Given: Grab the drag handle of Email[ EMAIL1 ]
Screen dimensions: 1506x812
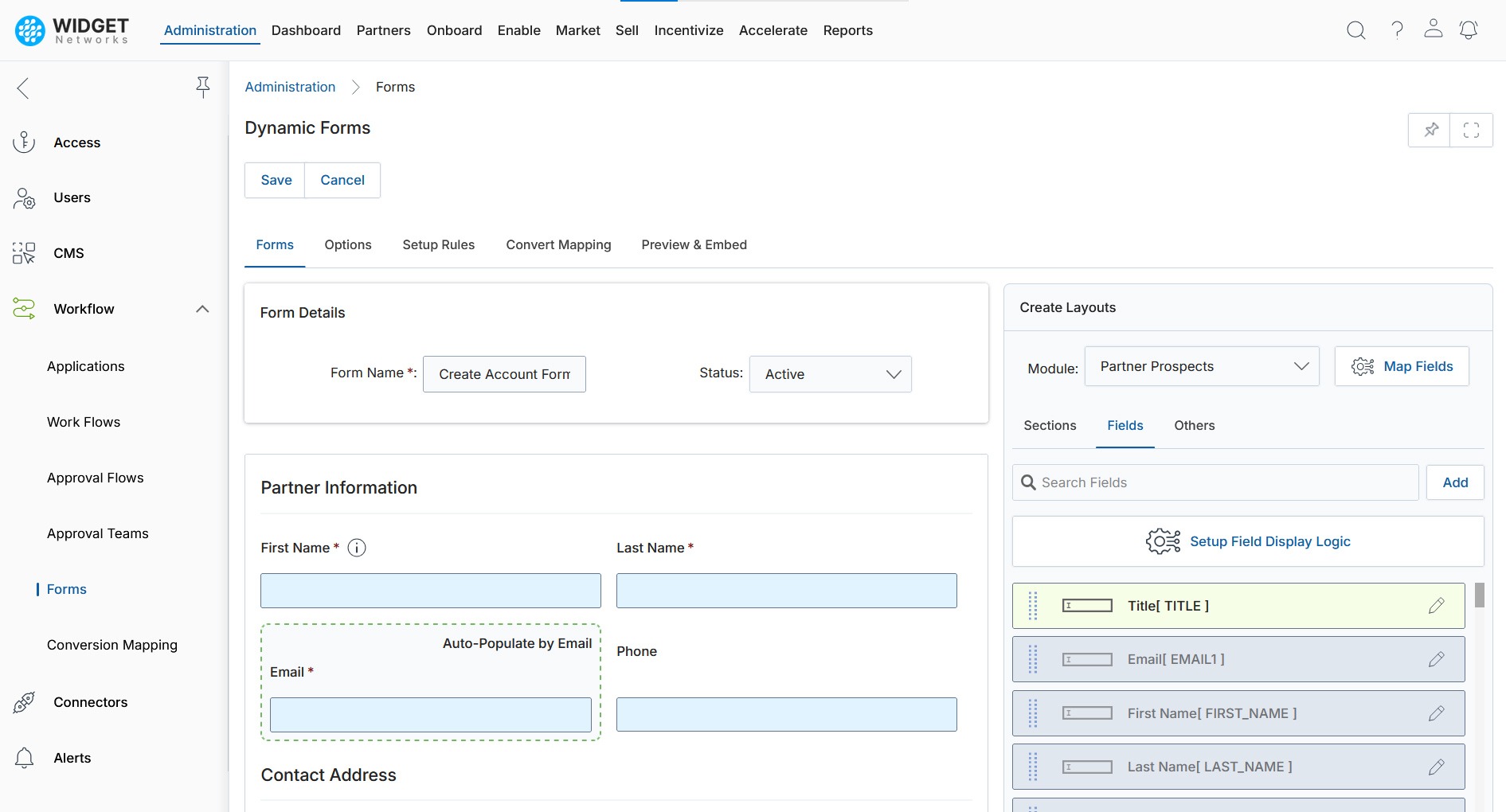Looking at the screenshot, I should [1033, 659].
